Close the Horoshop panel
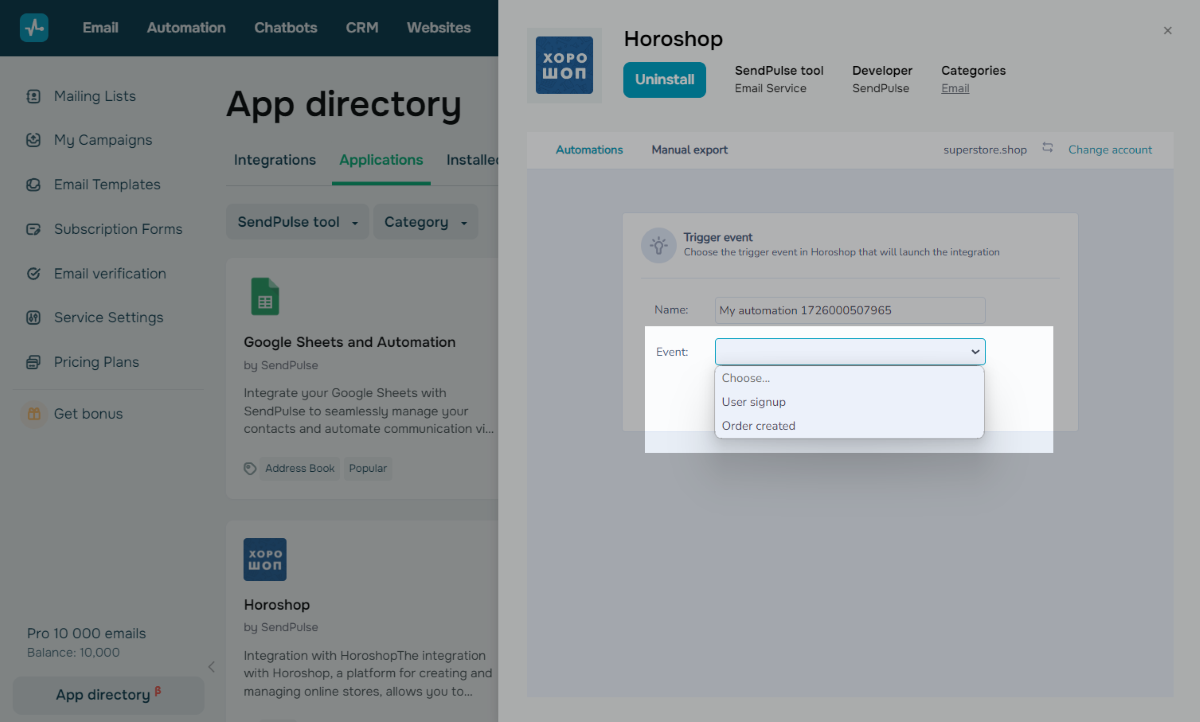1200x722 pixels. [x=1167, y=31]
